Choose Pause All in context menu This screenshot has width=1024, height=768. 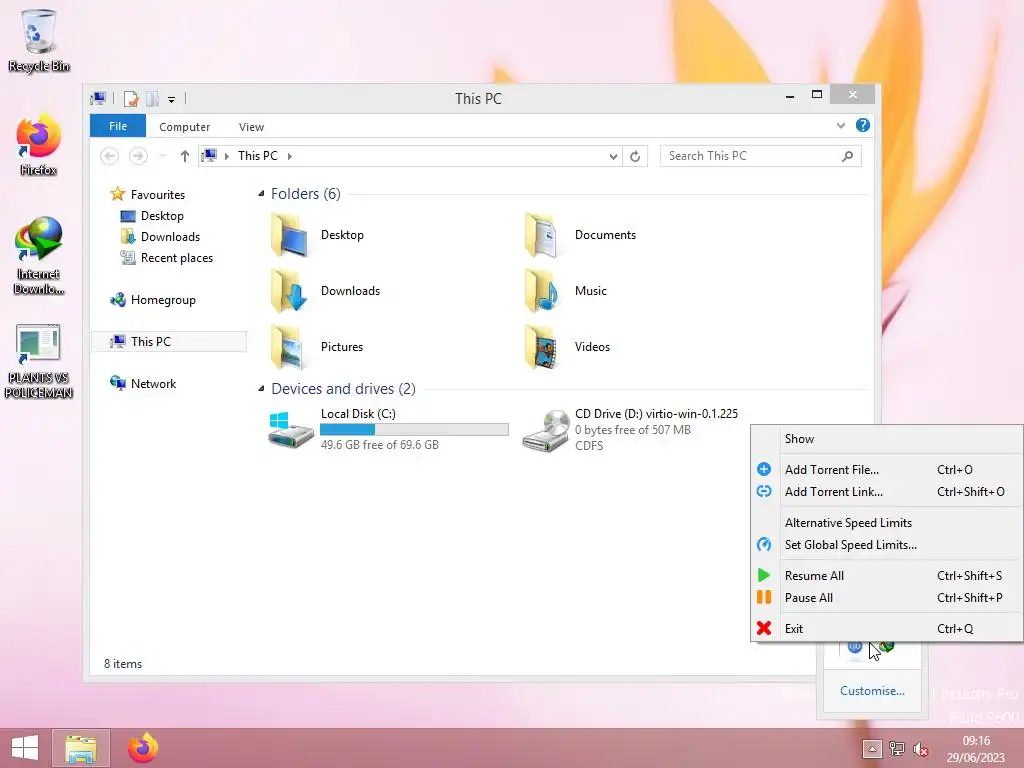point(887,598)
